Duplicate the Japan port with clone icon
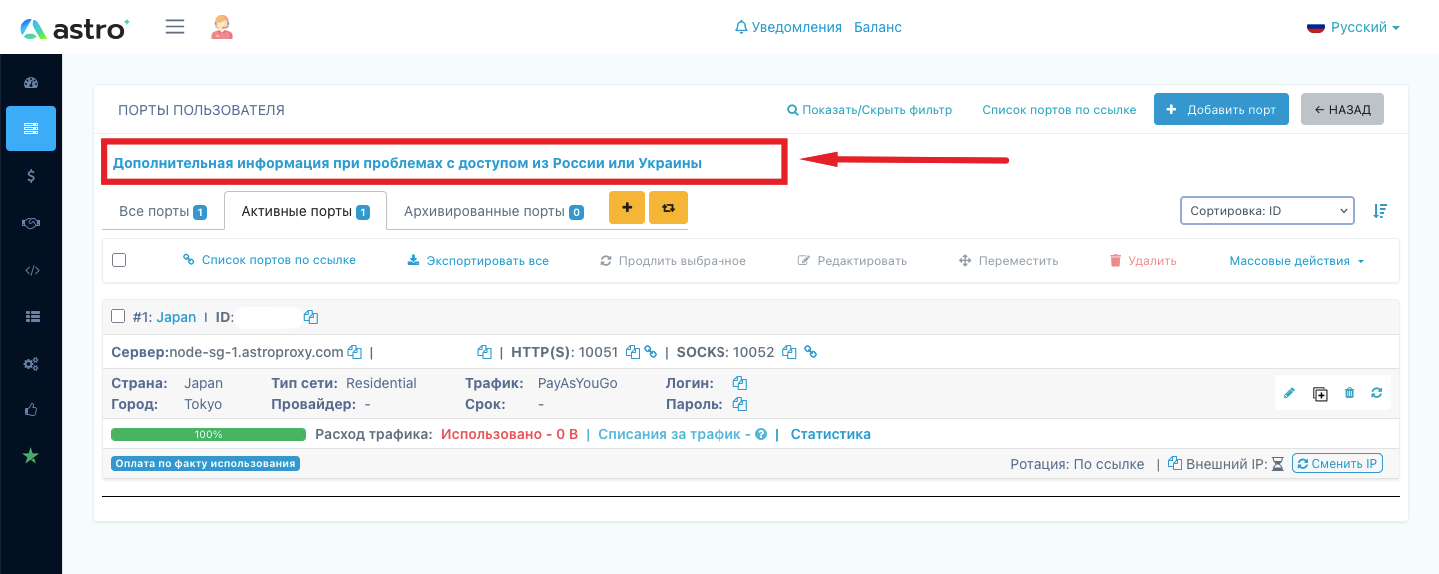1439x574 pixels. pos(1320,394)
